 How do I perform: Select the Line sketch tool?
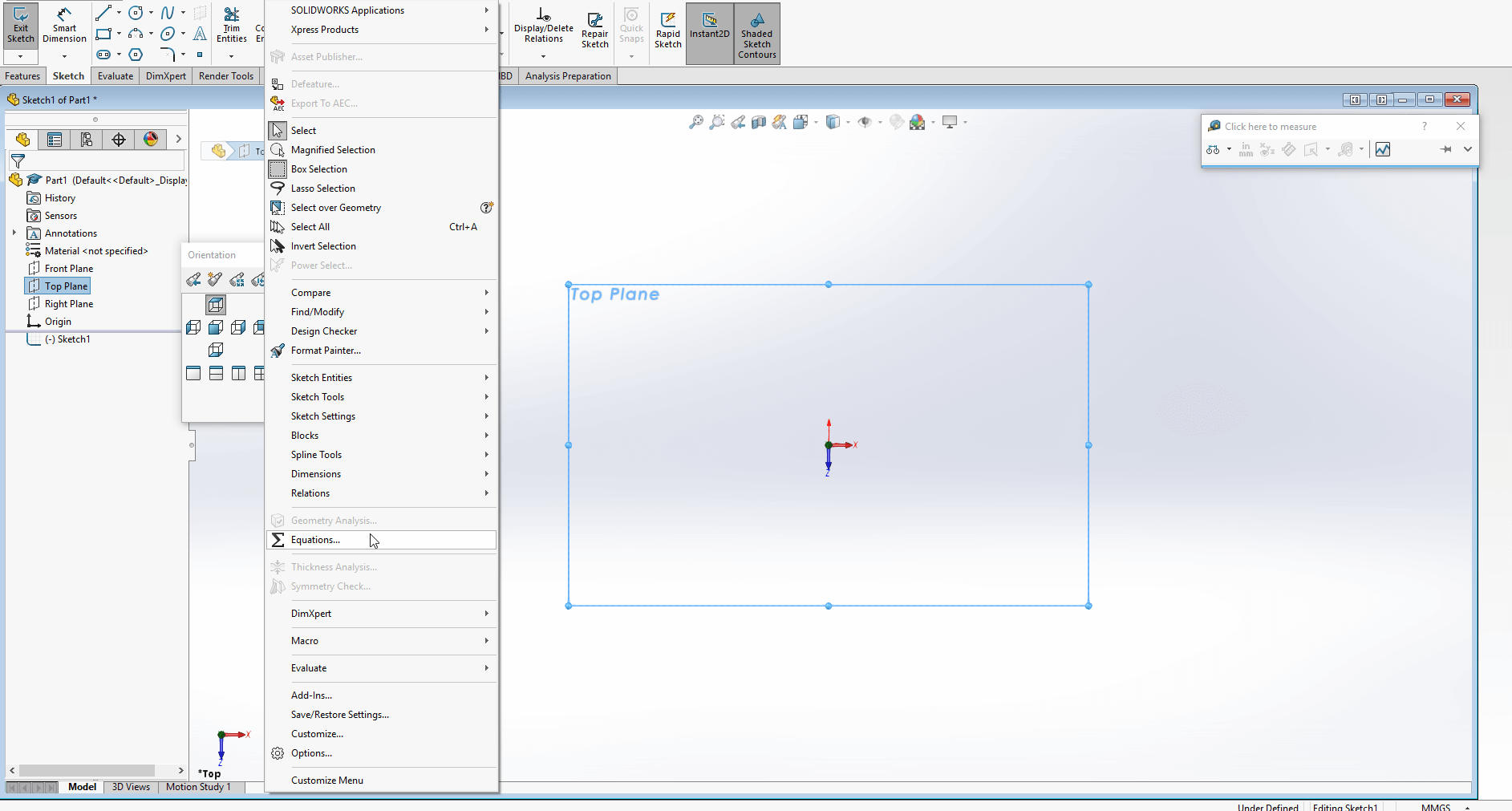coord(103,13)
